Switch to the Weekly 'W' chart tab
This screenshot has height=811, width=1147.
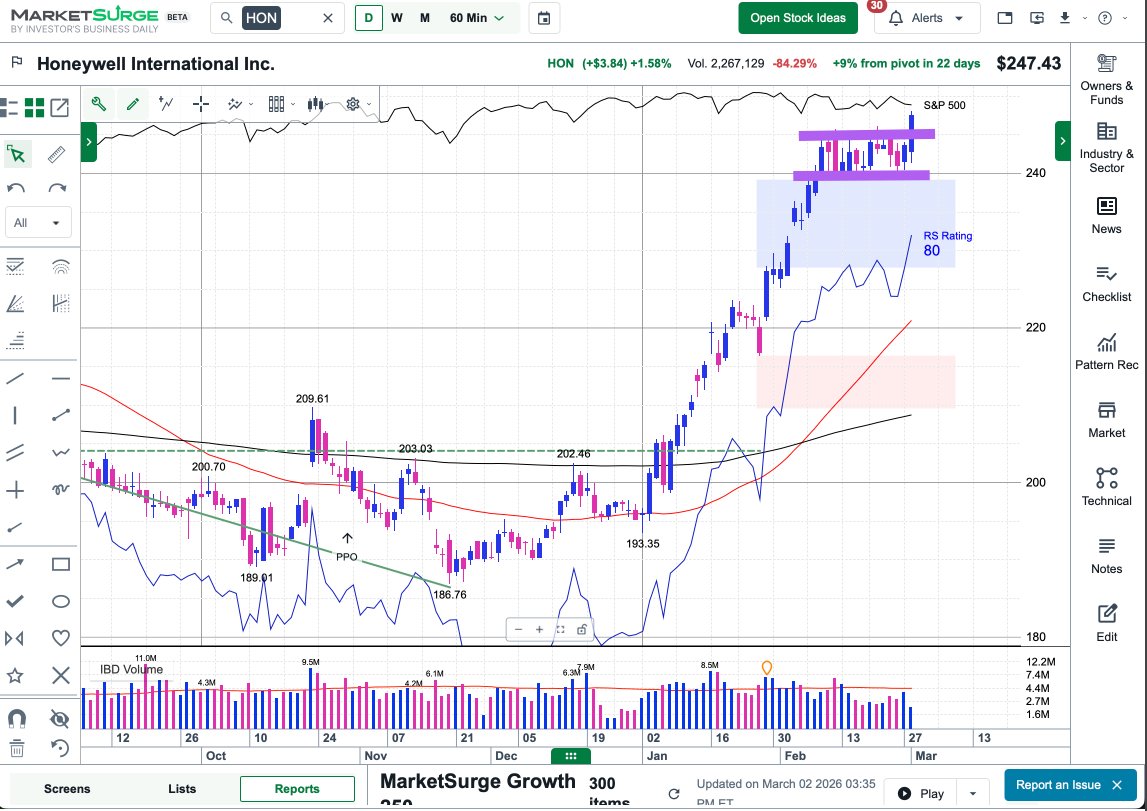(x=396, y=18)
